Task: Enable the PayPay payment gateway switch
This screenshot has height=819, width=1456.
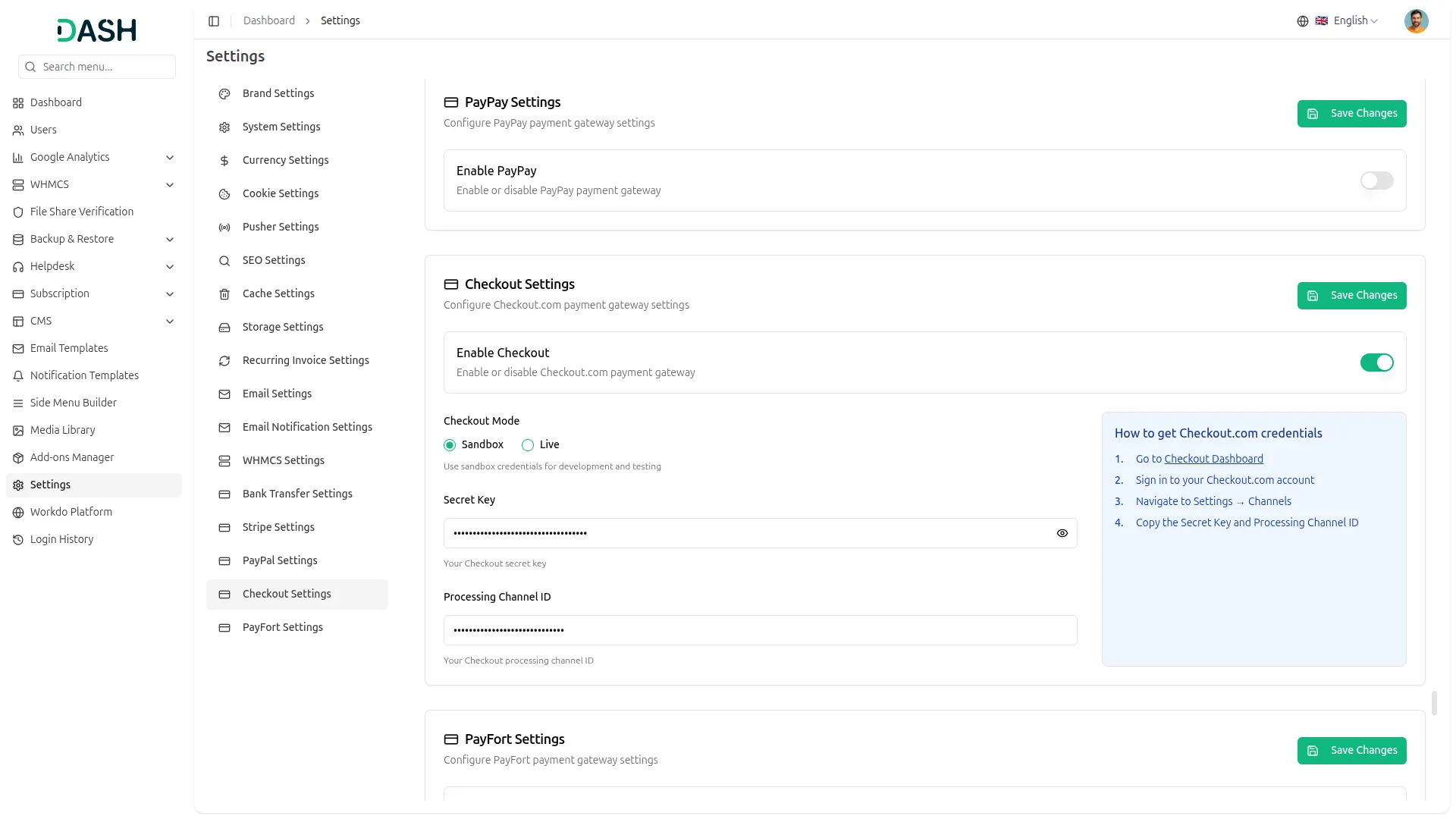Action: point(1376,180)
